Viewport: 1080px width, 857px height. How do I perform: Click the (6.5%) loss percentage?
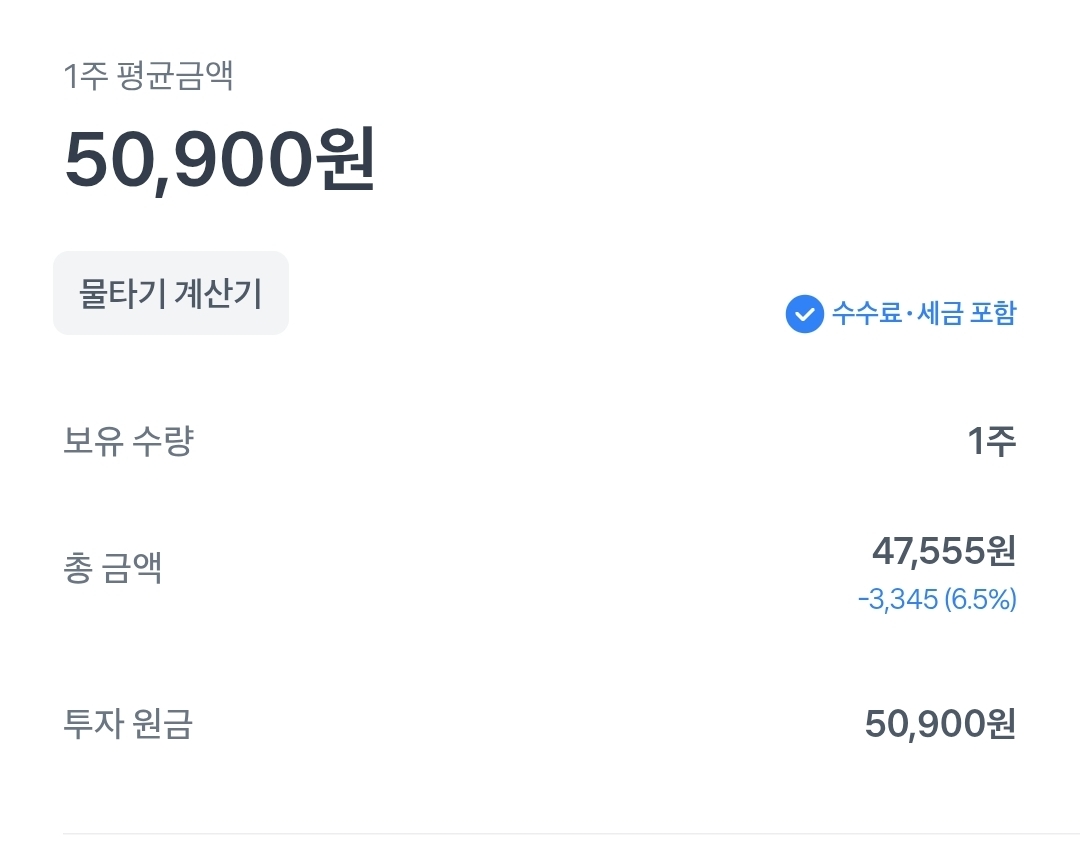coord(980,600)
